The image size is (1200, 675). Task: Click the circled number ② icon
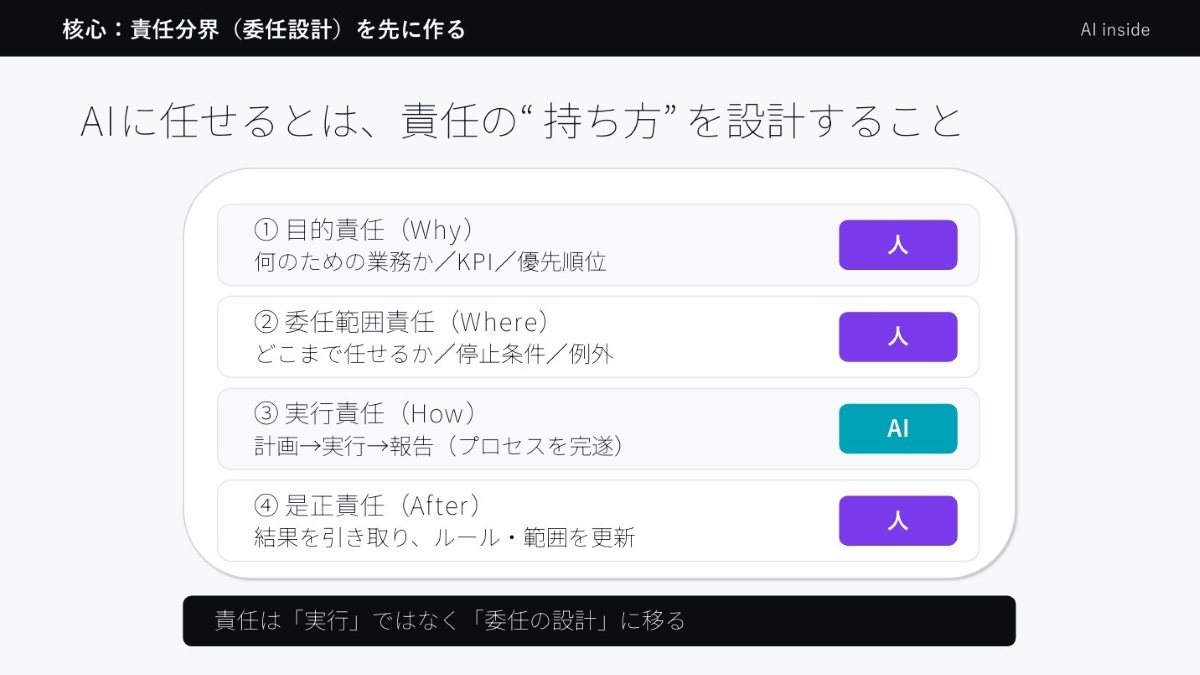(x=265, y=322)
